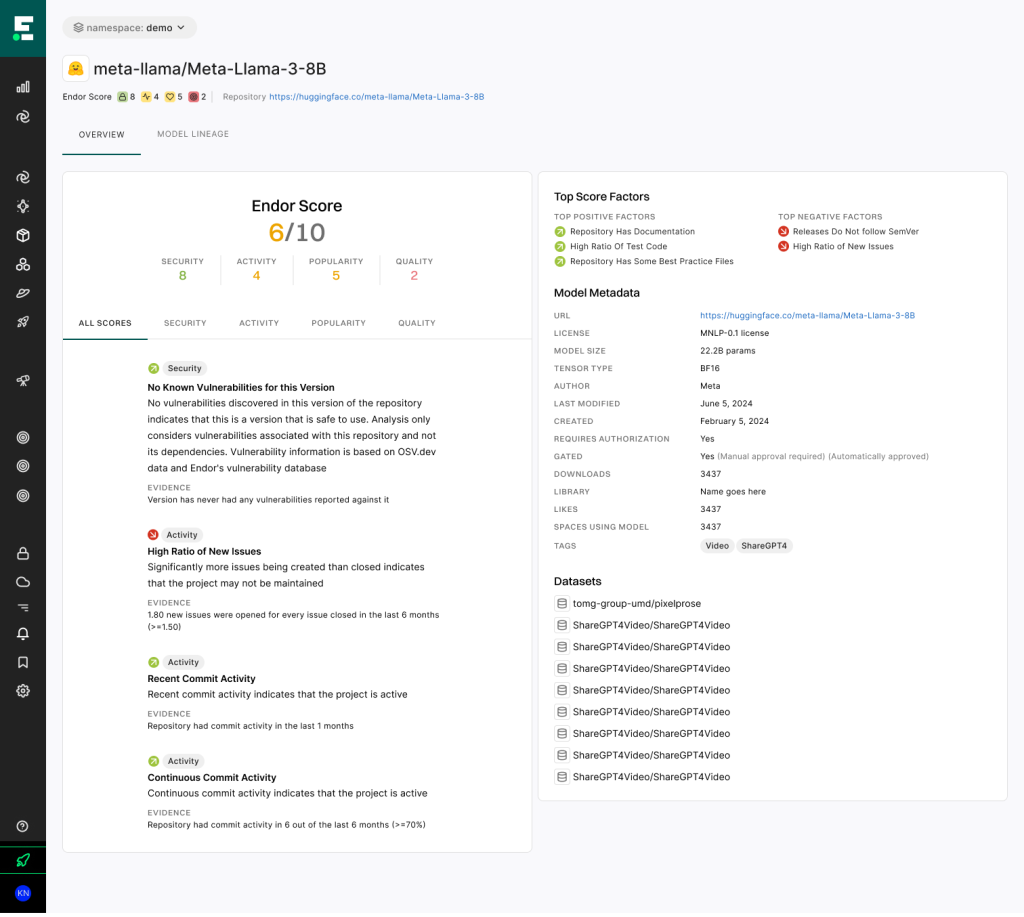Click the ShareGPT4 tag chip
This screenshot has width=1024, height=917.
pos(766,545)
